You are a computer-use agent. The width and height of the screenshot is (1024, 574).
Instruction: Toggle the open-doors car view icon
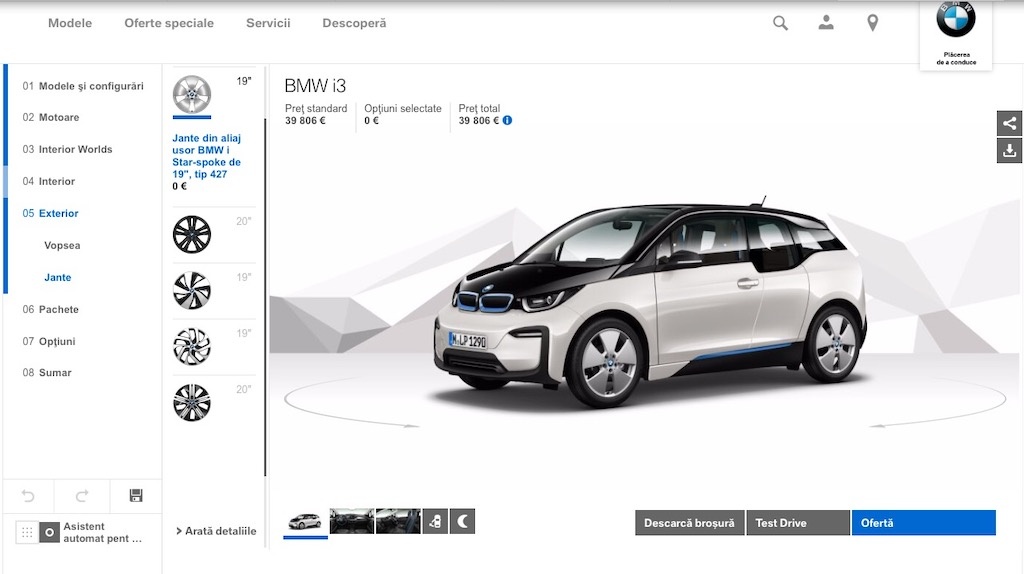[435, 521]
